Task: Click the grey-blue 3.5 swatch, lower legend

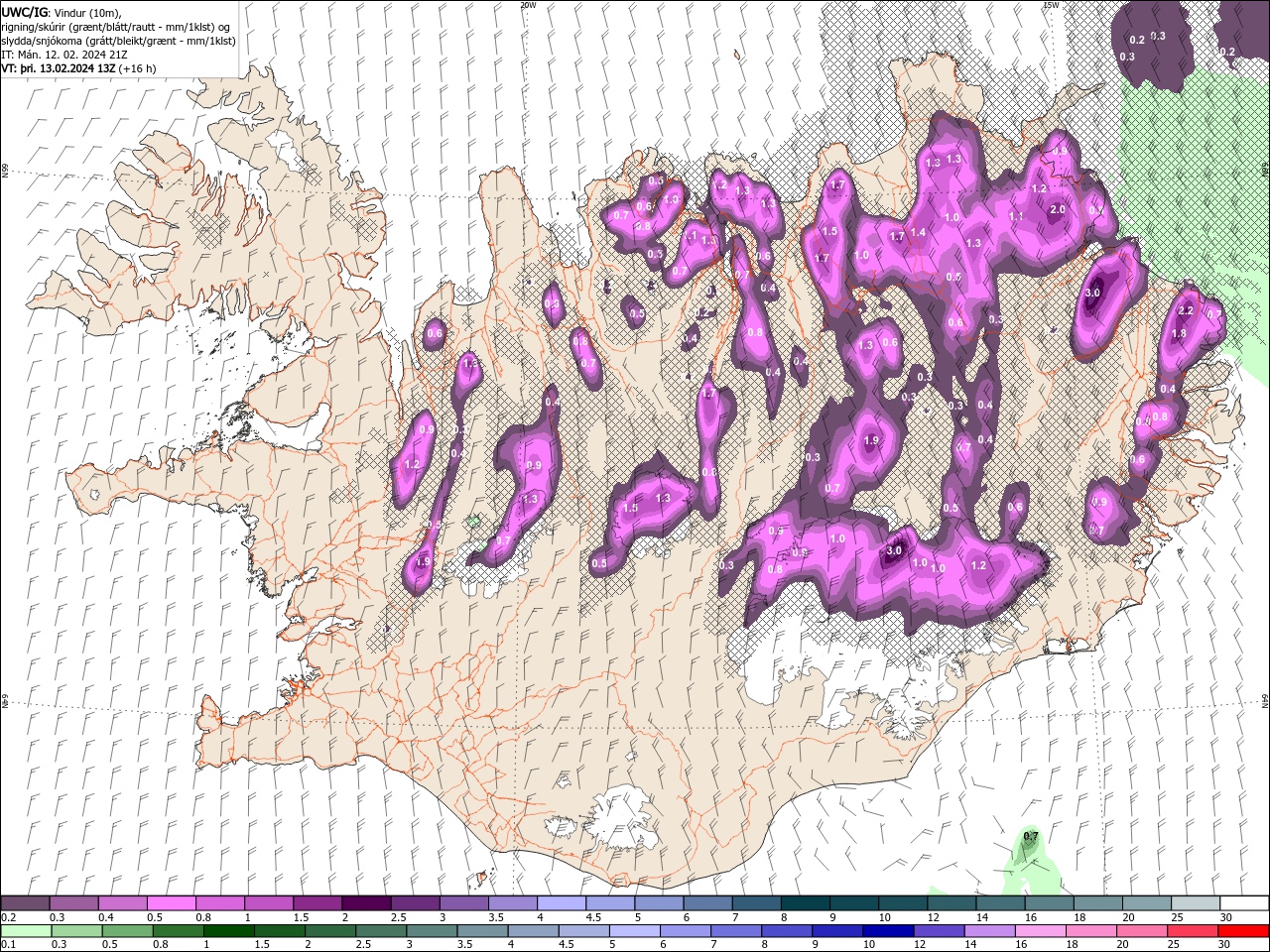Action: (x=482, y=931)
